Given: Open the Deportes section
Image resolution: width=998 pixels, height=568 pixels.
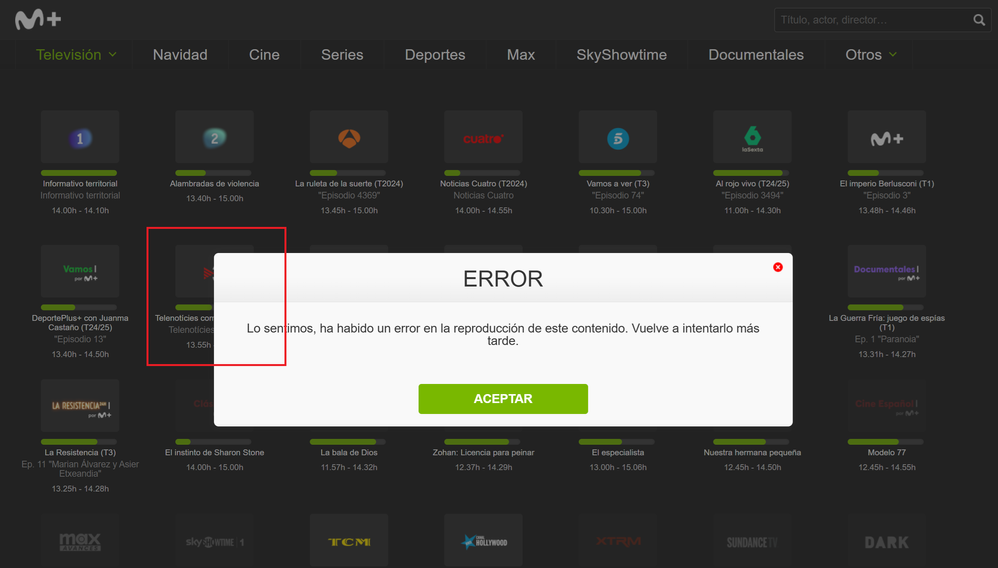Looking at the screenshot, I should pos(435,55).
